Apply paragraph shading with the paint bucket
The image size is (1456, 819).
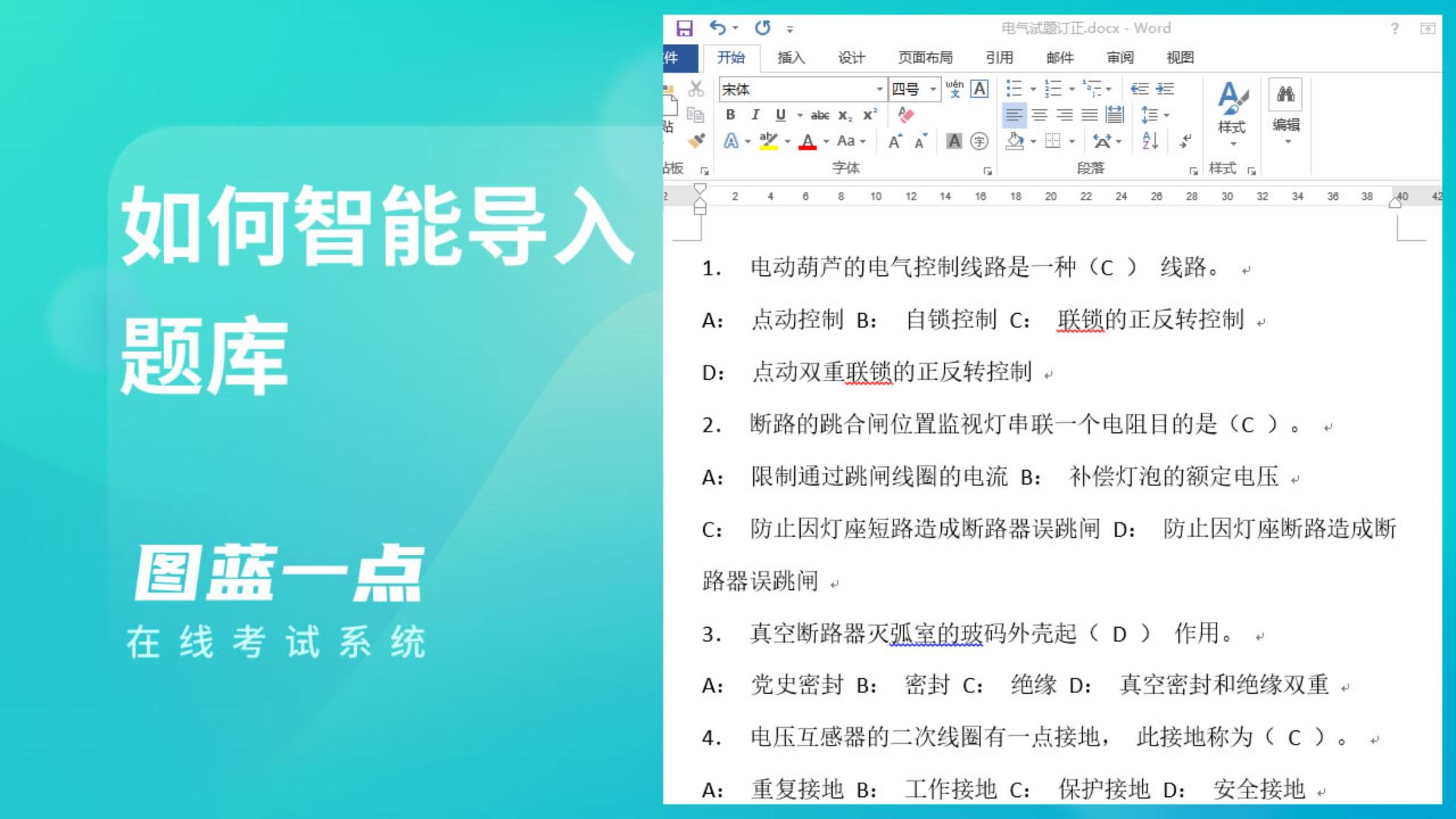tap(1015, 141)
